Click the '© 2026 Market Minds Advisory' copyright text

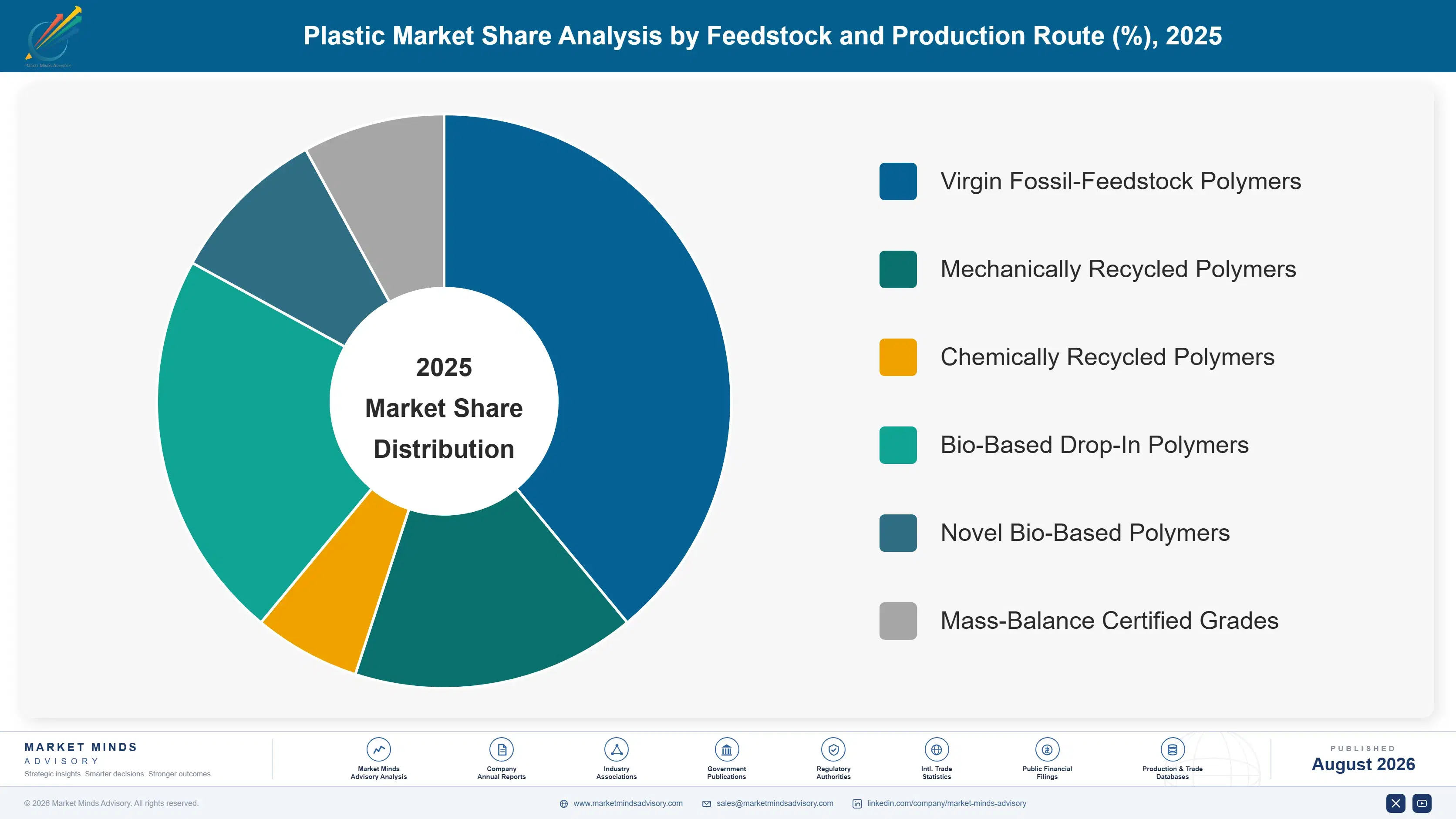pyautogui.click(x=111, y=803)
